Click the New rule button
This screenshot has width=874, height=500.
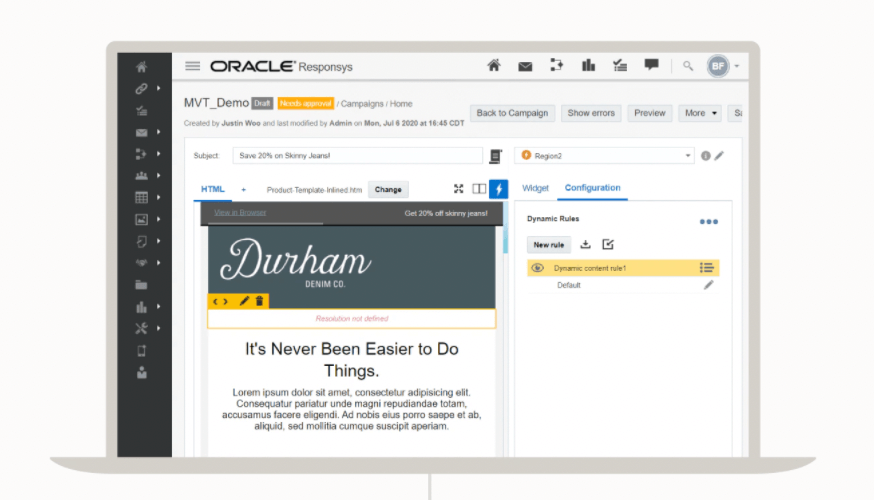point(548,245)
